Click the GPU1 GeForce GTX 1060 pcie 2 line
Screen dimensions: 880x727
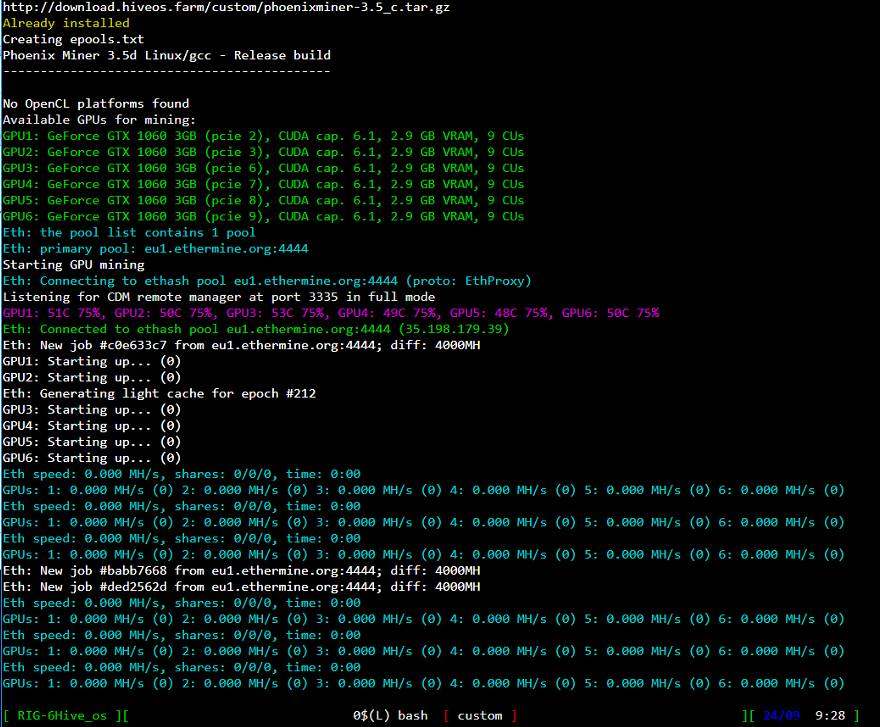[x=263, y=136]
